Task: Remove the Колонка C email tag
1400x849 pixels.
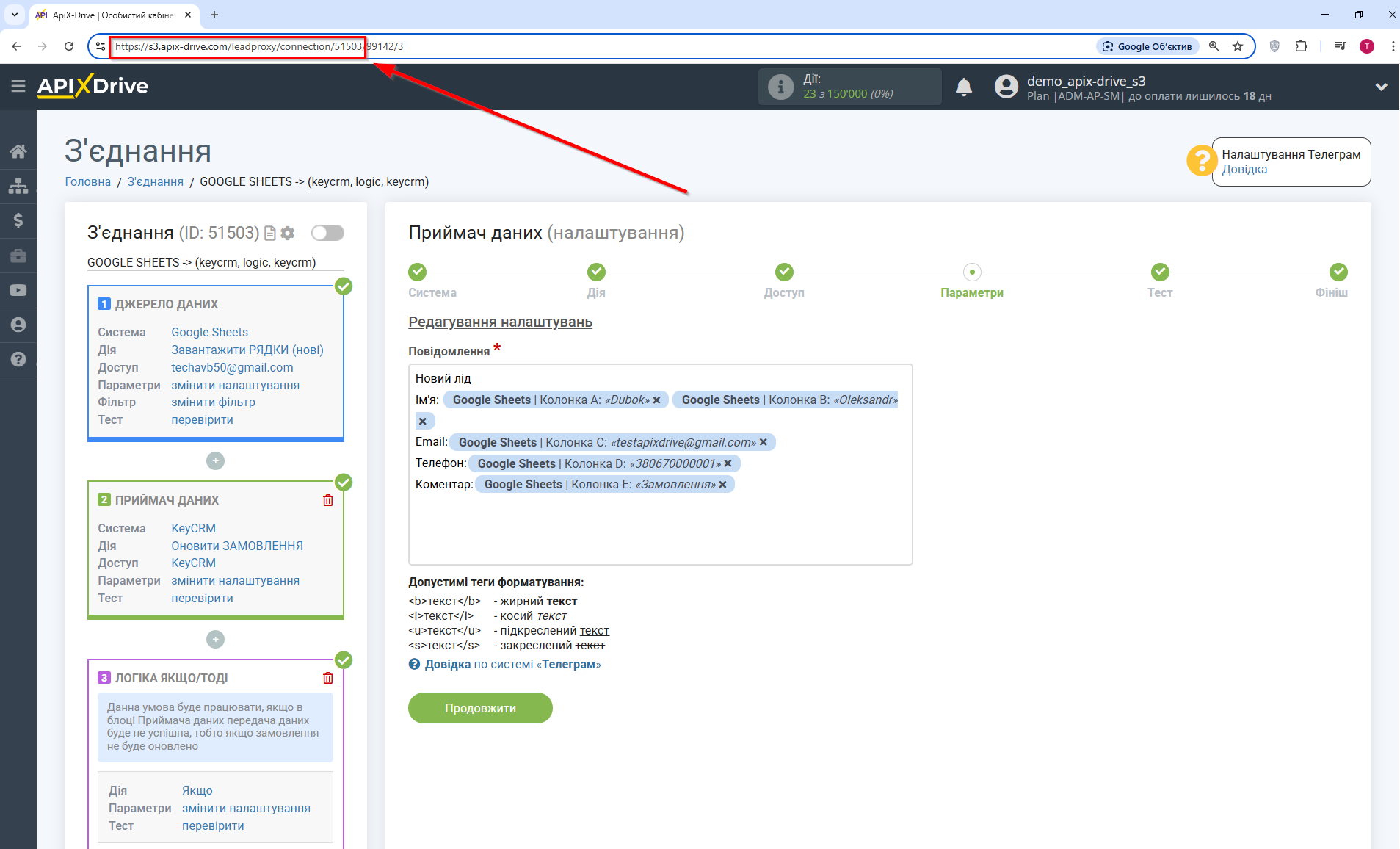Action: click(x=764, y=442)
